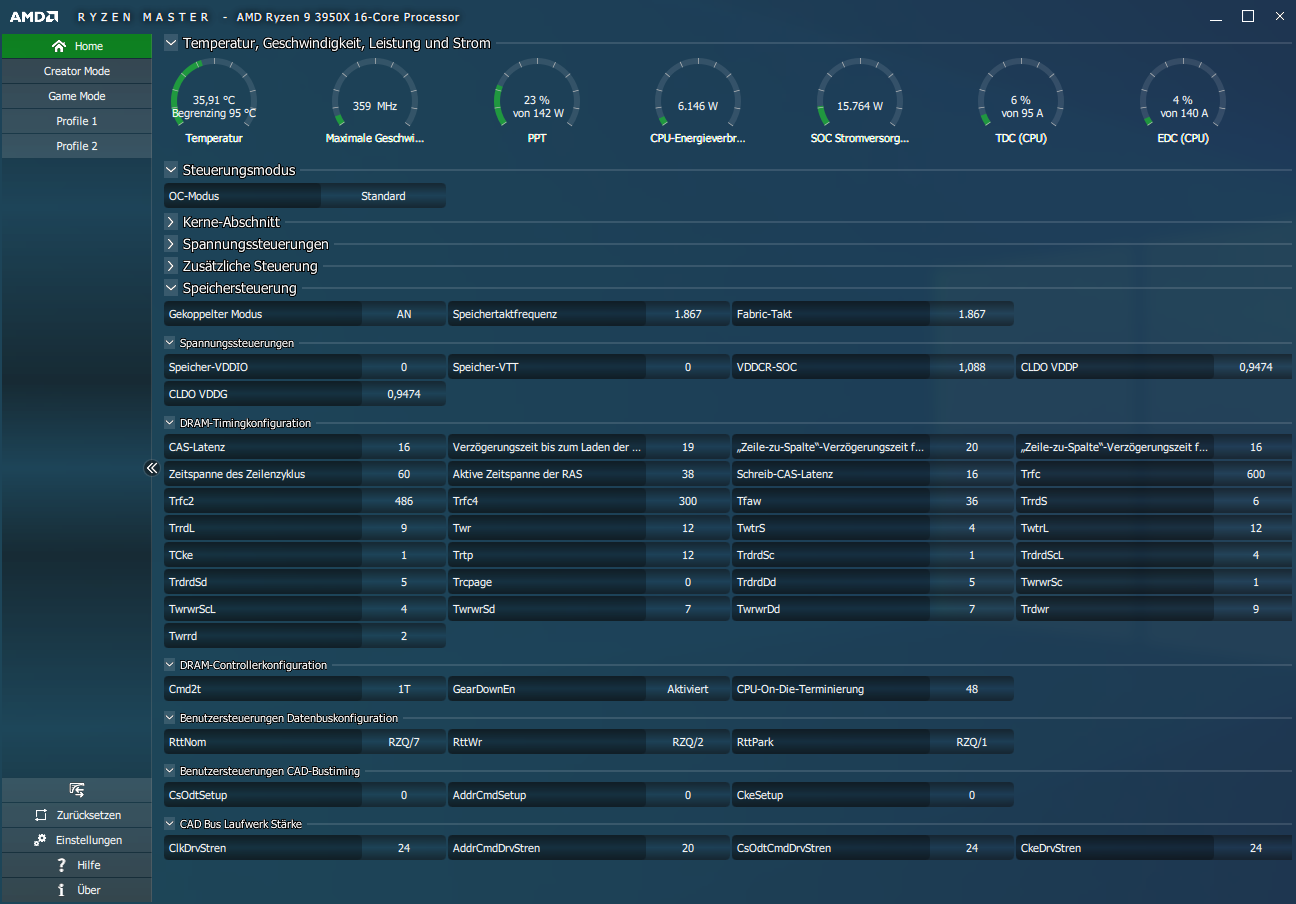The image size is (1296, 904).
Task: Click the Speichertaktfrequenz 1.867 value
Action: (688, 314)
